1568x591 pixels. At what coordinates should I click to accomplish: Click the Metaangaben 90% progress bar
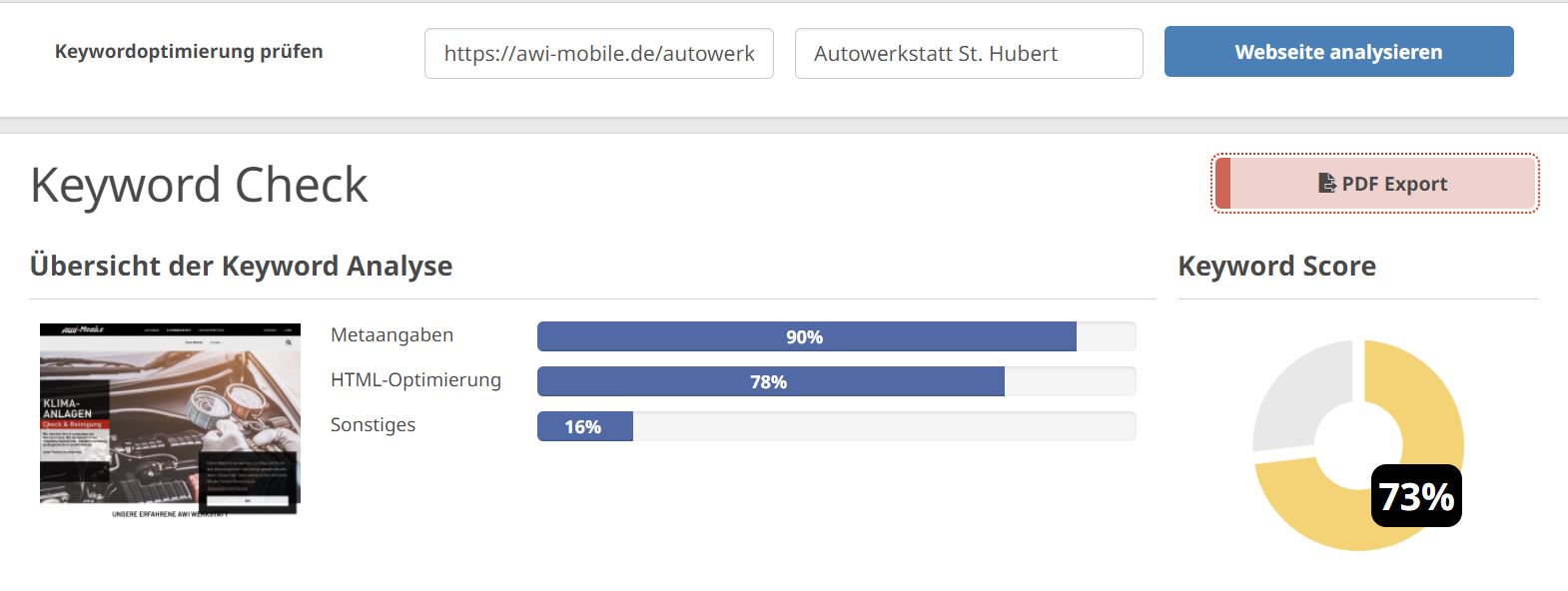tap(836, 336)
